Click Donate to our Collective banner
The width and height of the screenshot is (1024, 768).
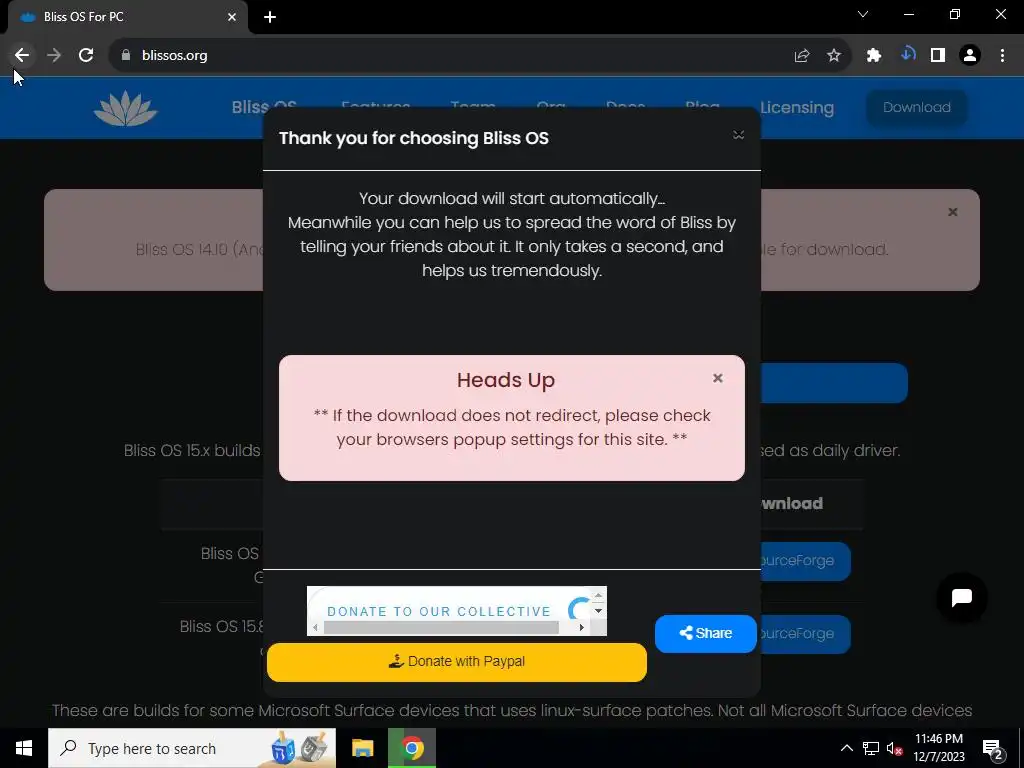coord(439,611)
